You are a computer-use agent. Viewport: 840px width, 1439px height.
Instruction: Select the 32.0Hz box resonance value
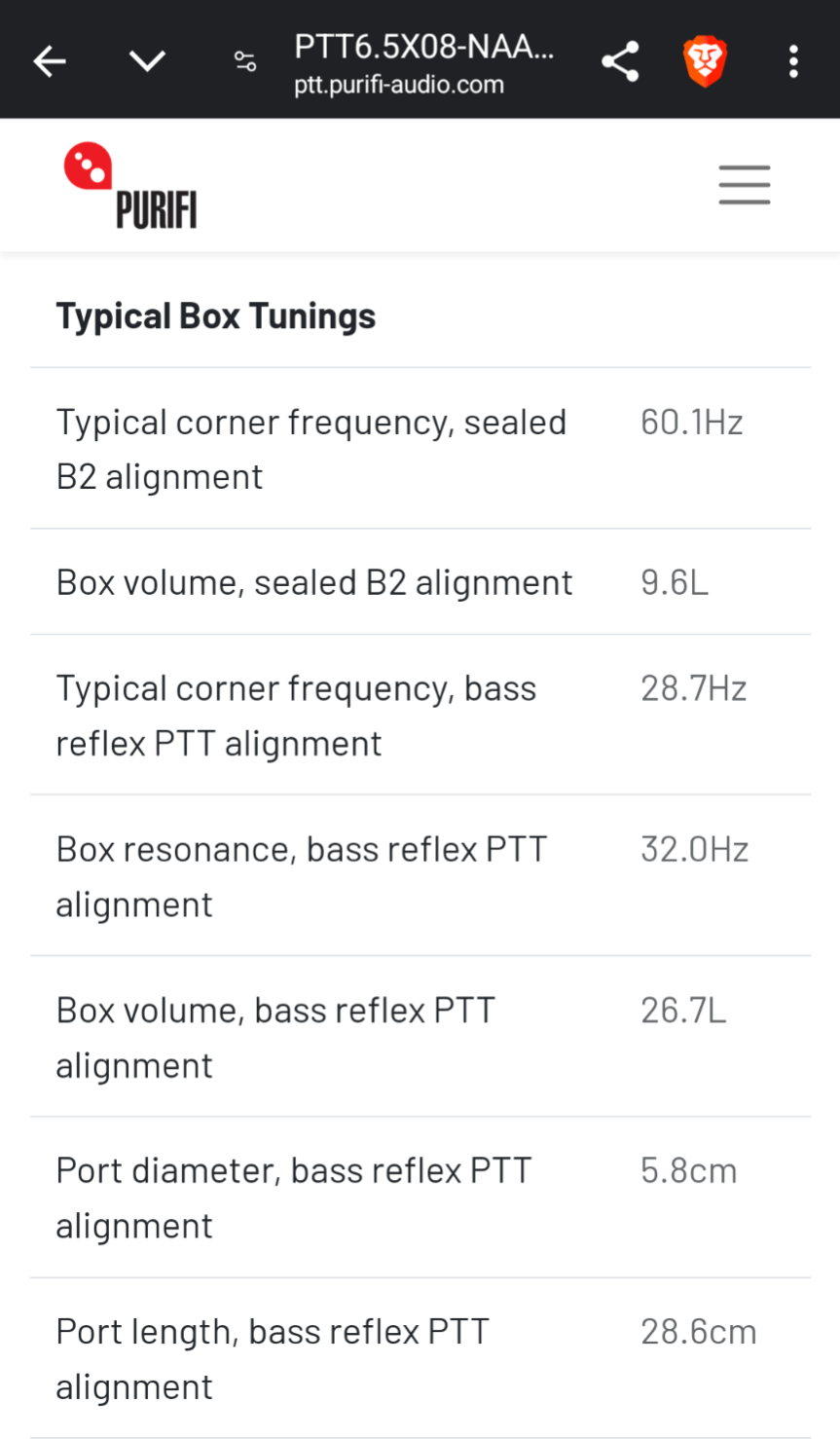[x=695, y=849]
